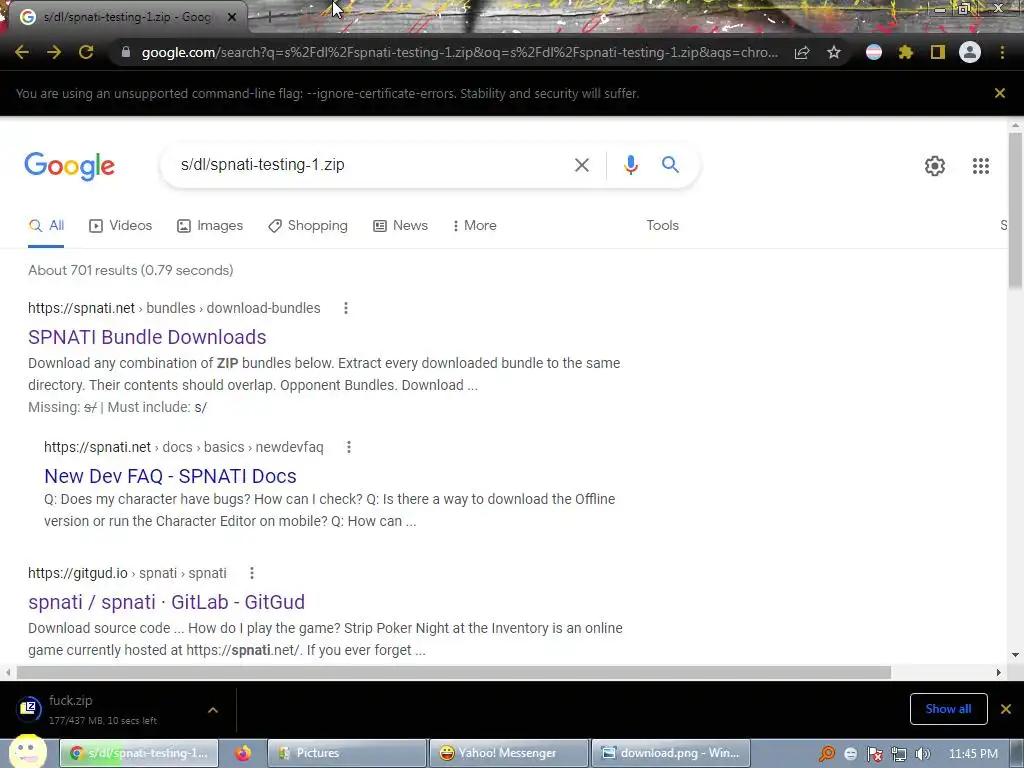Launch Firefox from the taskbar
Screen dimensions: 1024x768
point(243,754)
